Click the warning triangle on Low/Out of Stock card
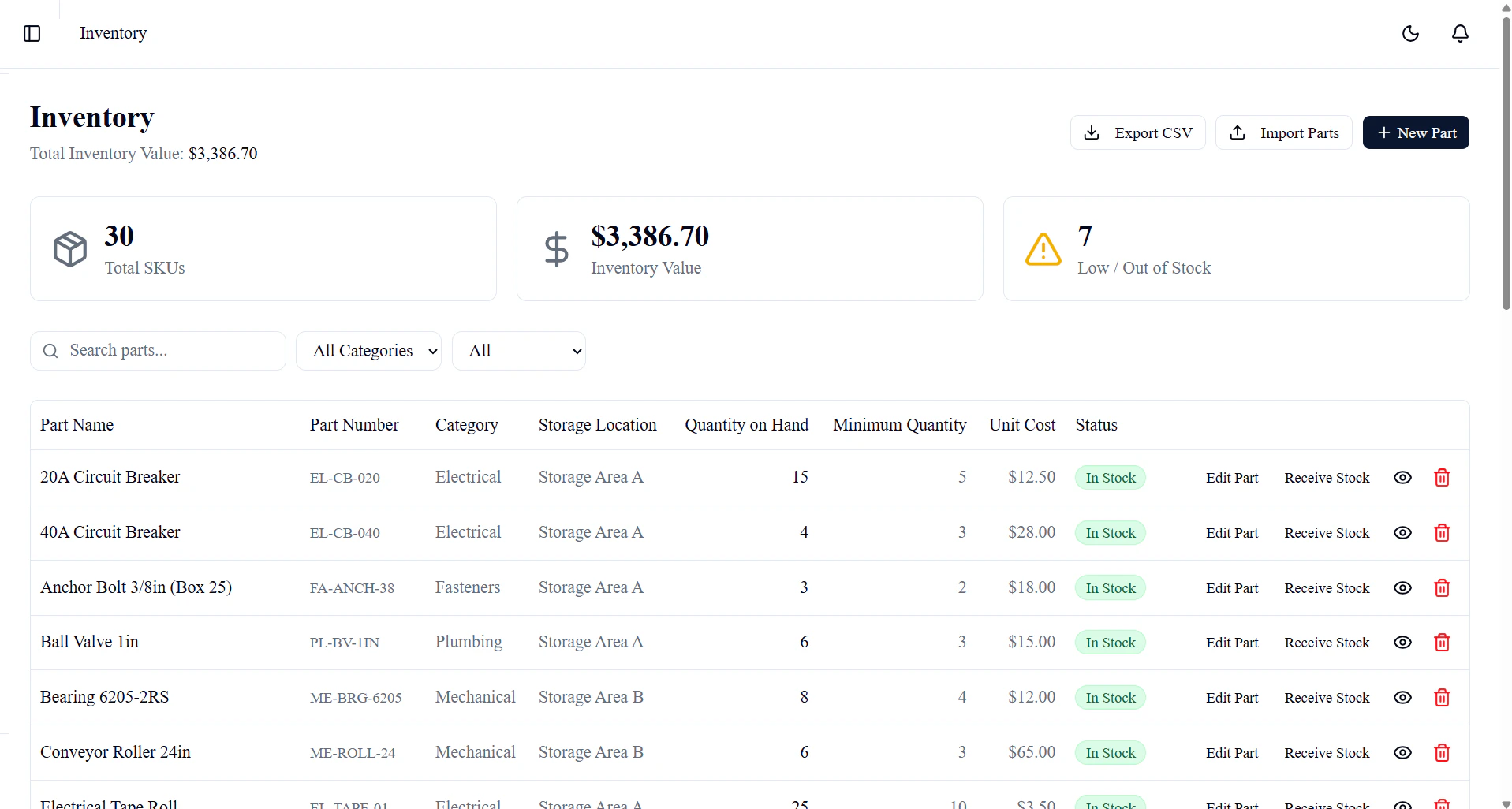Image resolution: width=1512 pixels, height=809 pixels. (1042, 248)
